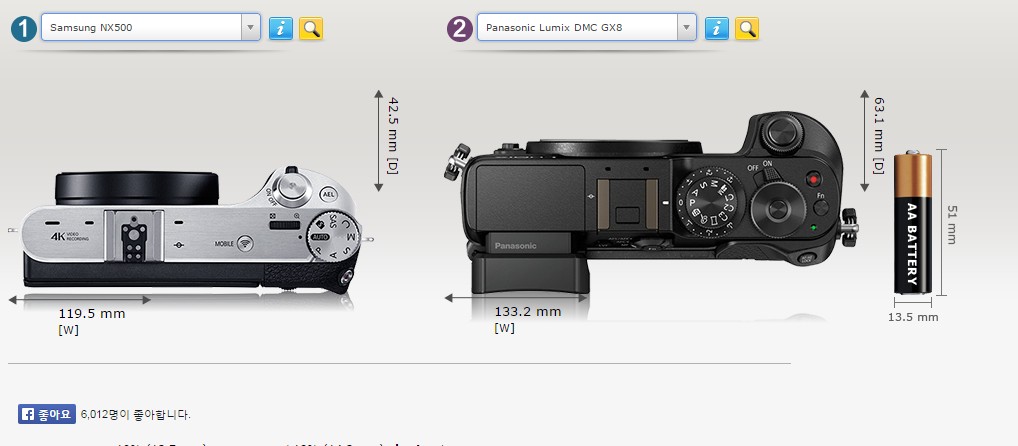Click the AA battery reference image

[x=912, y=223]
